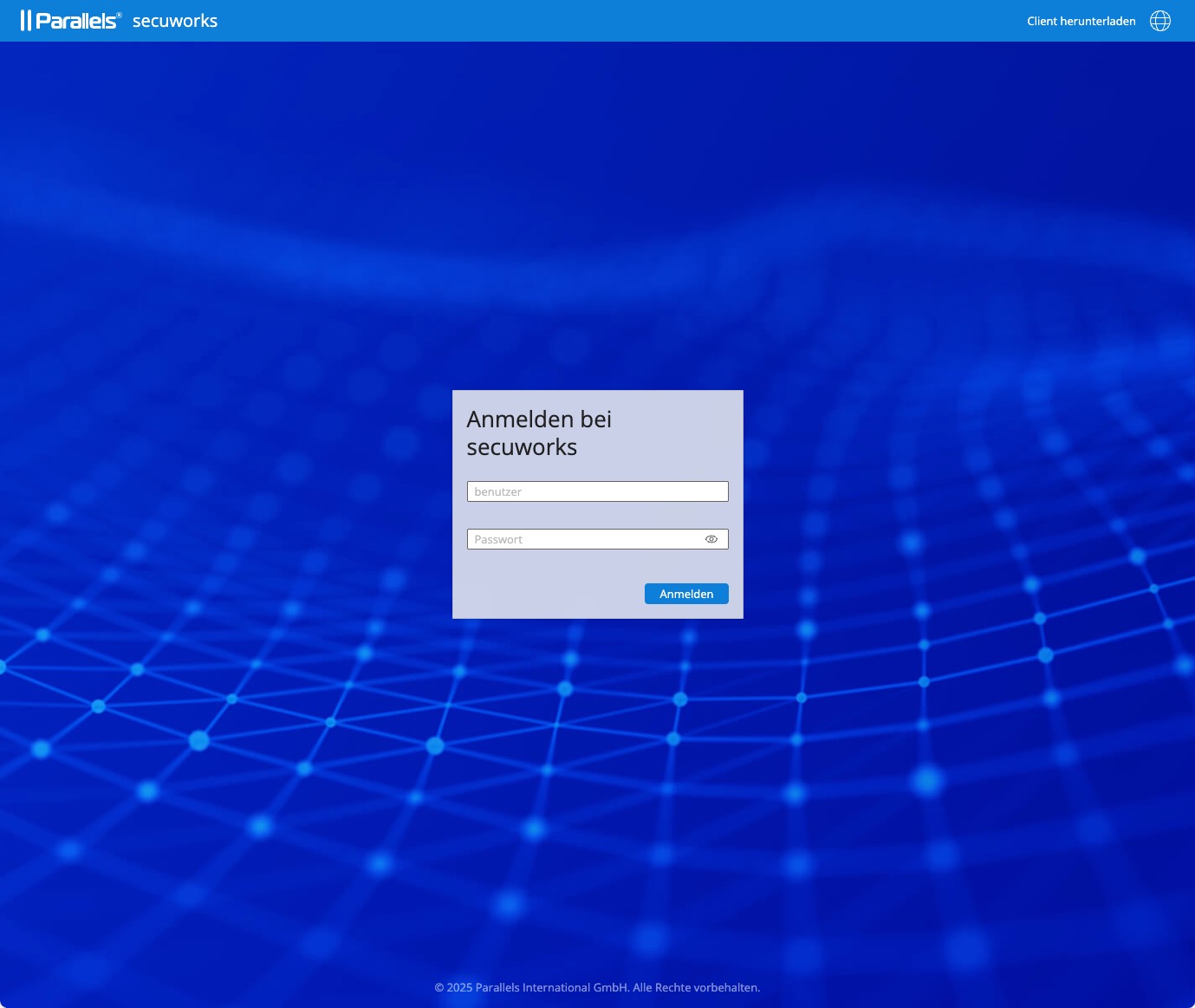1195x1008 pixels.
Task: Click the registered trademark symbol after Parallels
Action: pos(119,15)
